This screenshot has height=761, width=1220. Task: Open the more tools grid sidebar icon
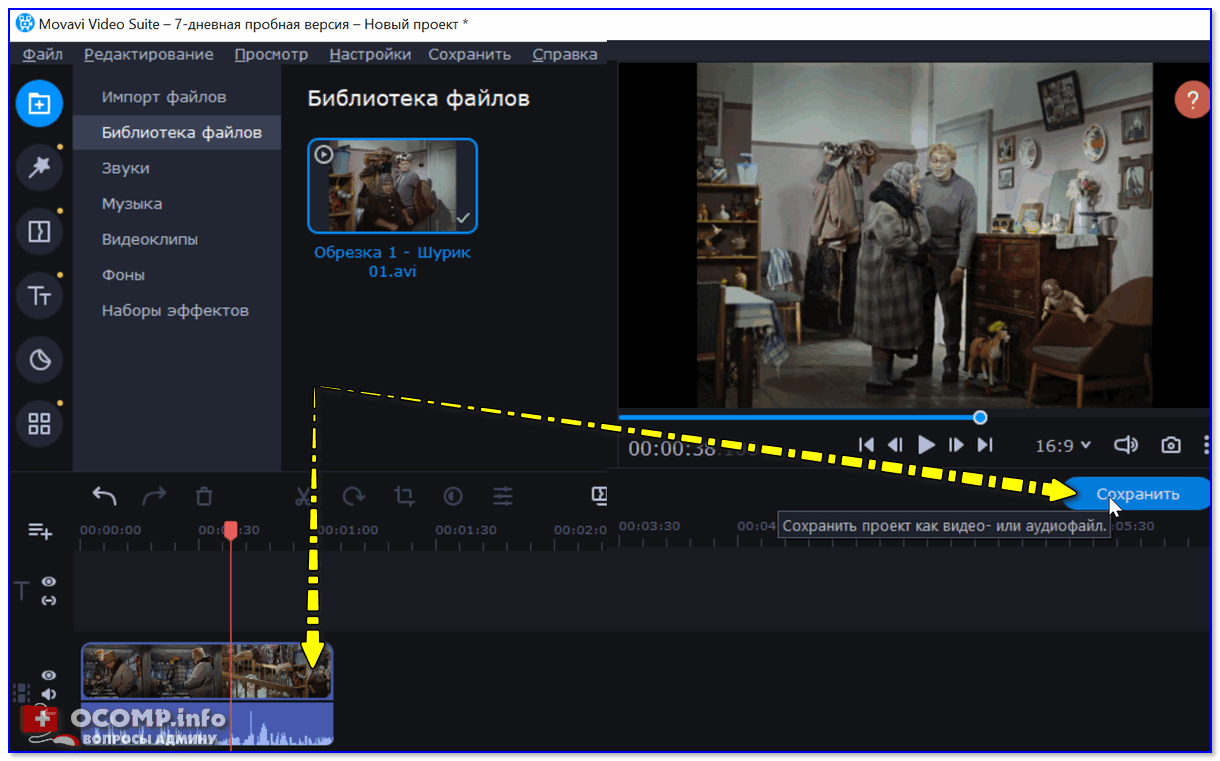(39, 424)
